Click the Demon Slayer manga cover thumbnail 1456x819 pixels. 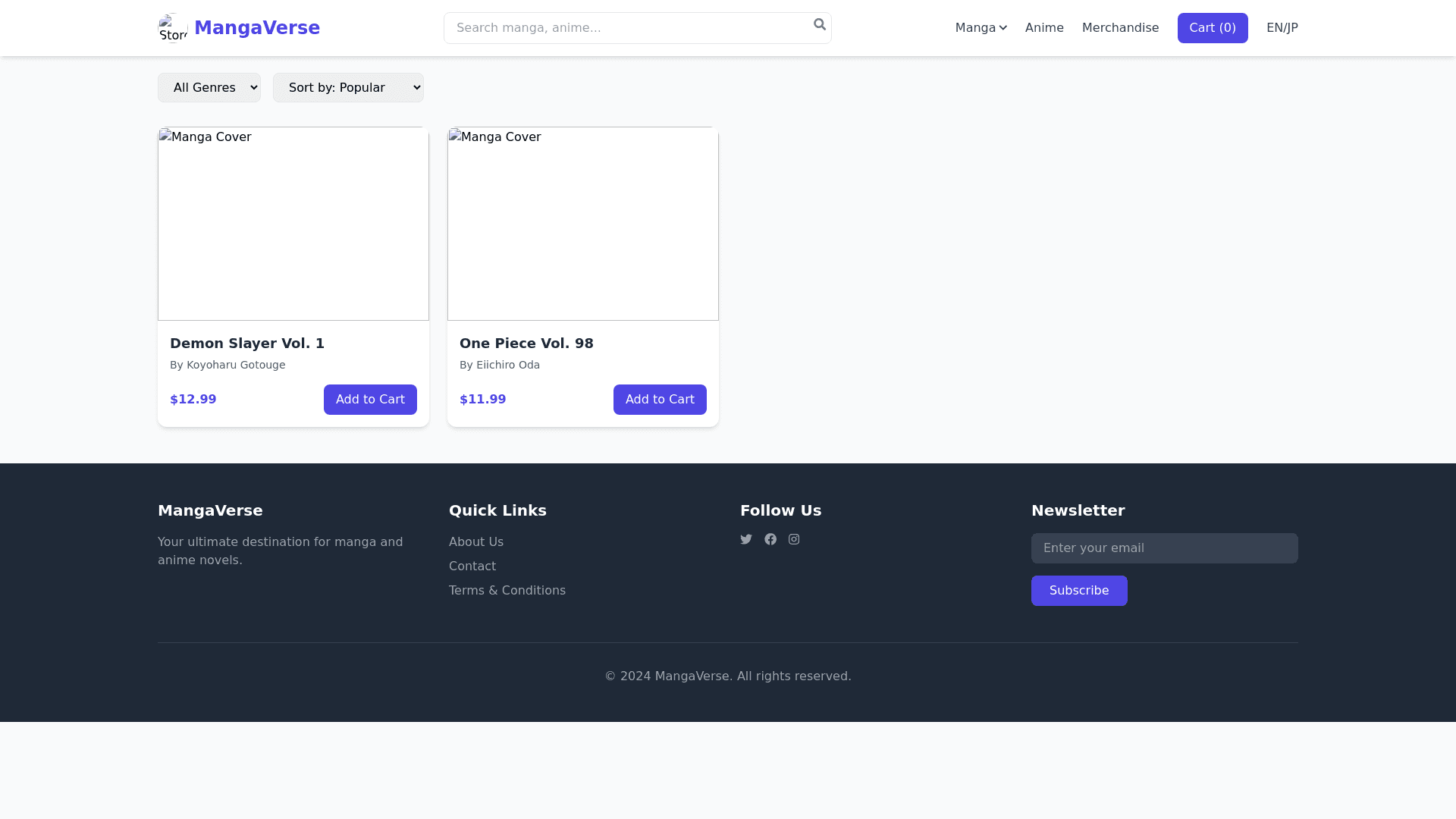pyautogui.click(x=293, y=224)
